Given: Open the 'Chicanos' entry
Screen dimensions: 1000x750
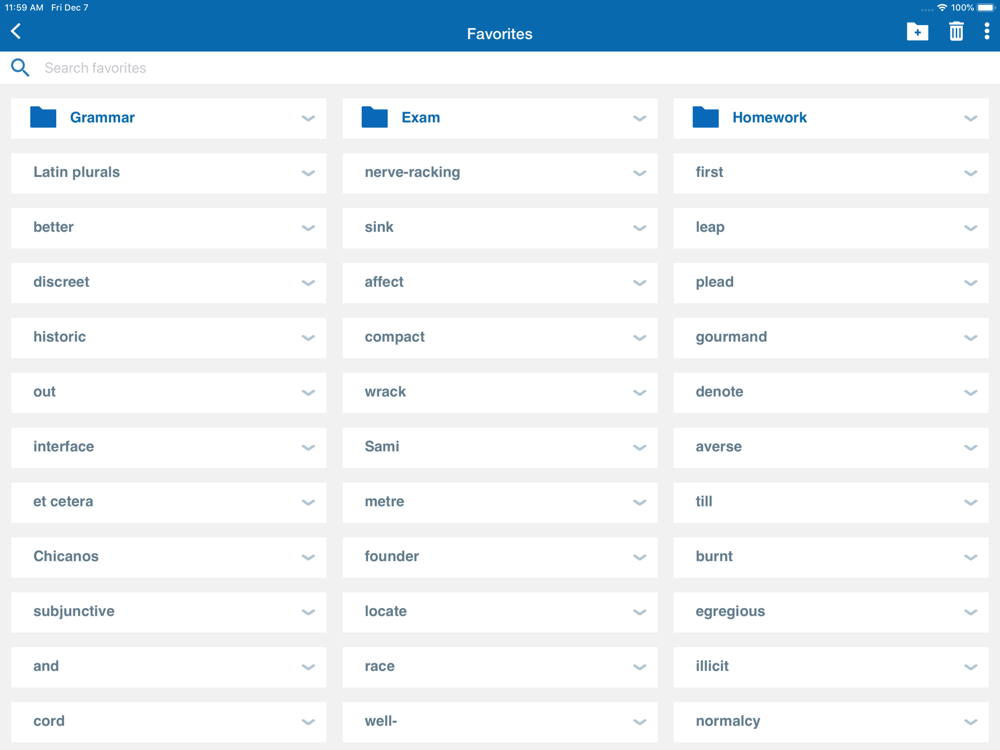Looking at the screenshot, I should [66, 556].
